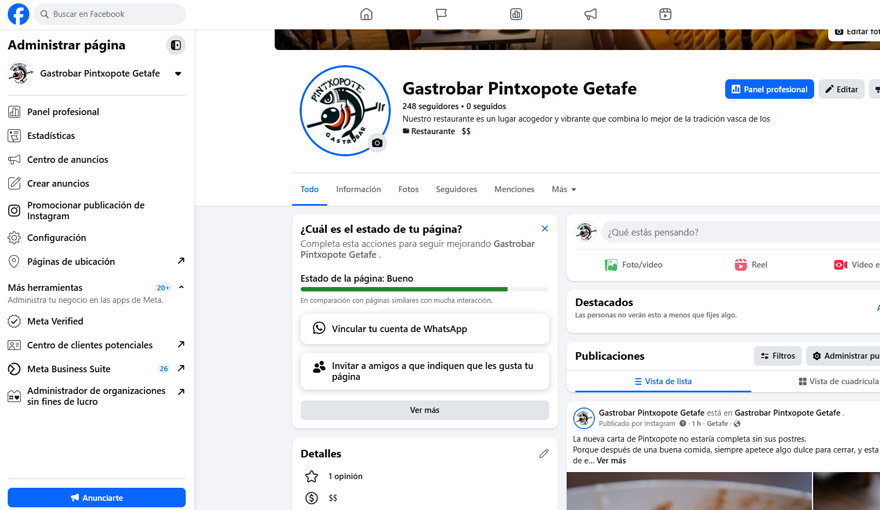
Task: Close the page status card
Action: [545, 229]
